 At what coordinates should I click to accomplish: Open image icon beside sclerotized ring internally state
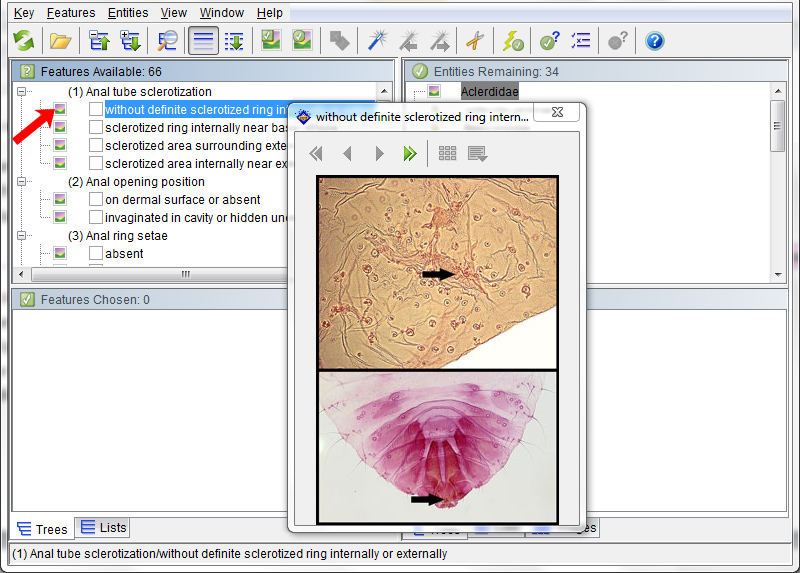click(60, 128)
